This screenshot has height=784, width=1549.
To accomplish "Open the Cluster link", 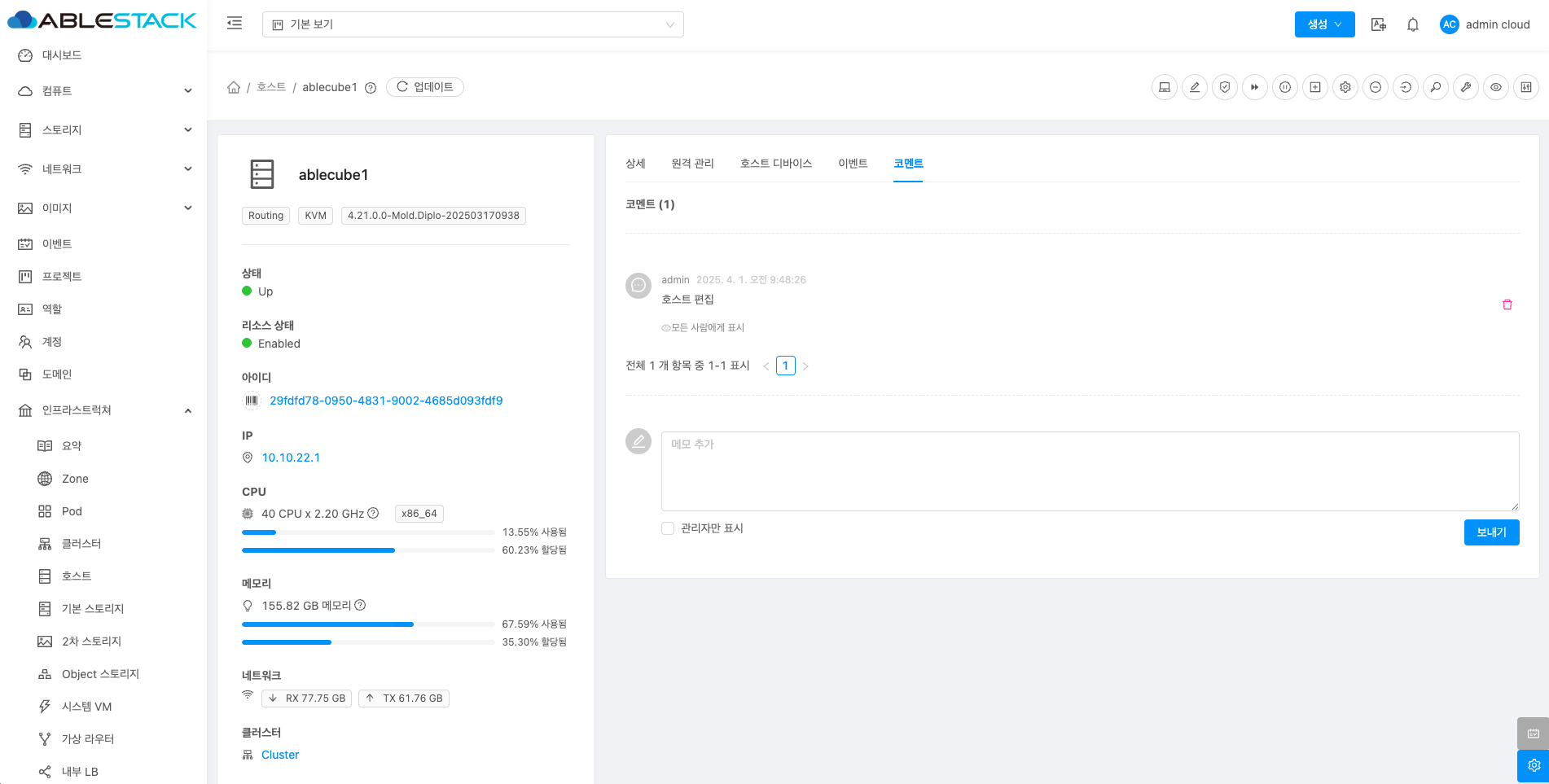I will [x=280, y=755].
